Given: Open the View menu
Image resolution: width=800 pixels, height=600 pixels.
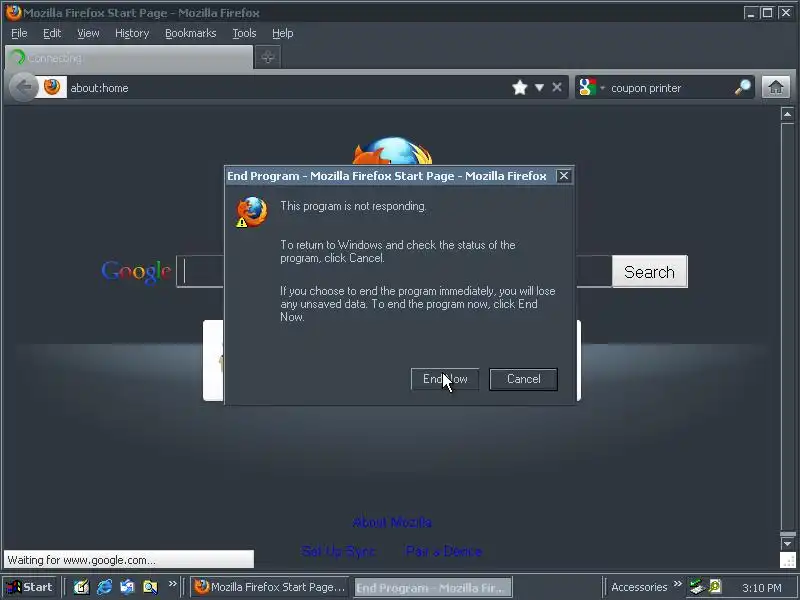Looking at the screenshot, I should coord(88,33).
